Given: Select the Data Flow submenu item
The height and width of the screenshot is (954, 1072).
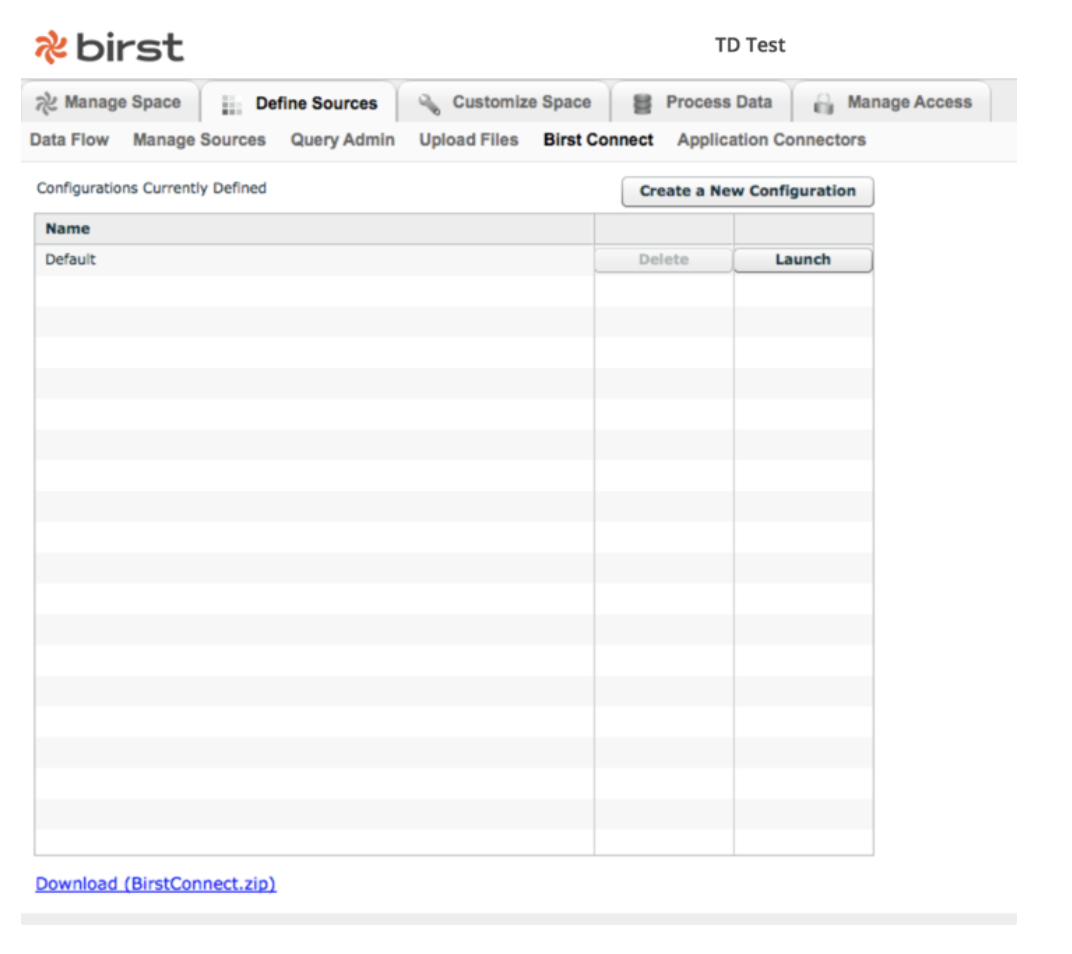Looking at the screenshot, I should [x=69, y=140].
